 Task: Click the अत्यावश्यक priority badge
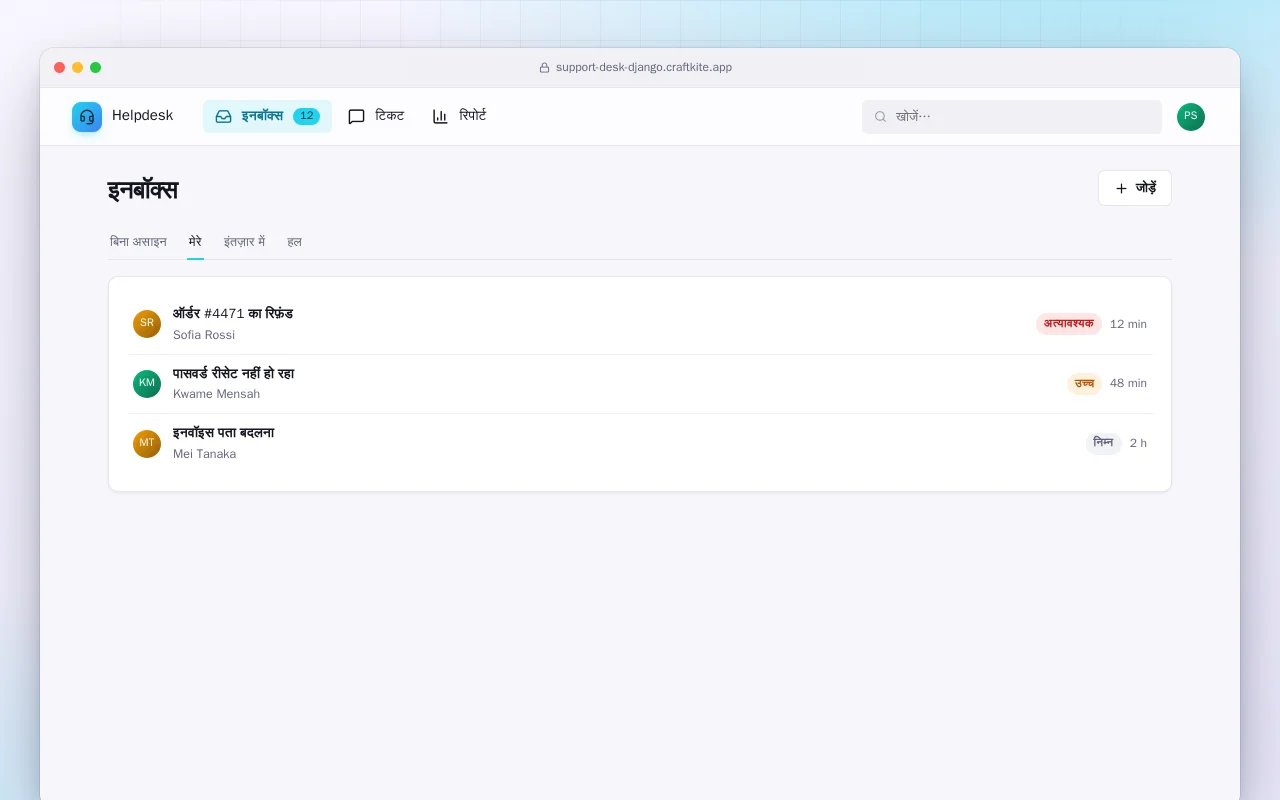(1069, 324)
